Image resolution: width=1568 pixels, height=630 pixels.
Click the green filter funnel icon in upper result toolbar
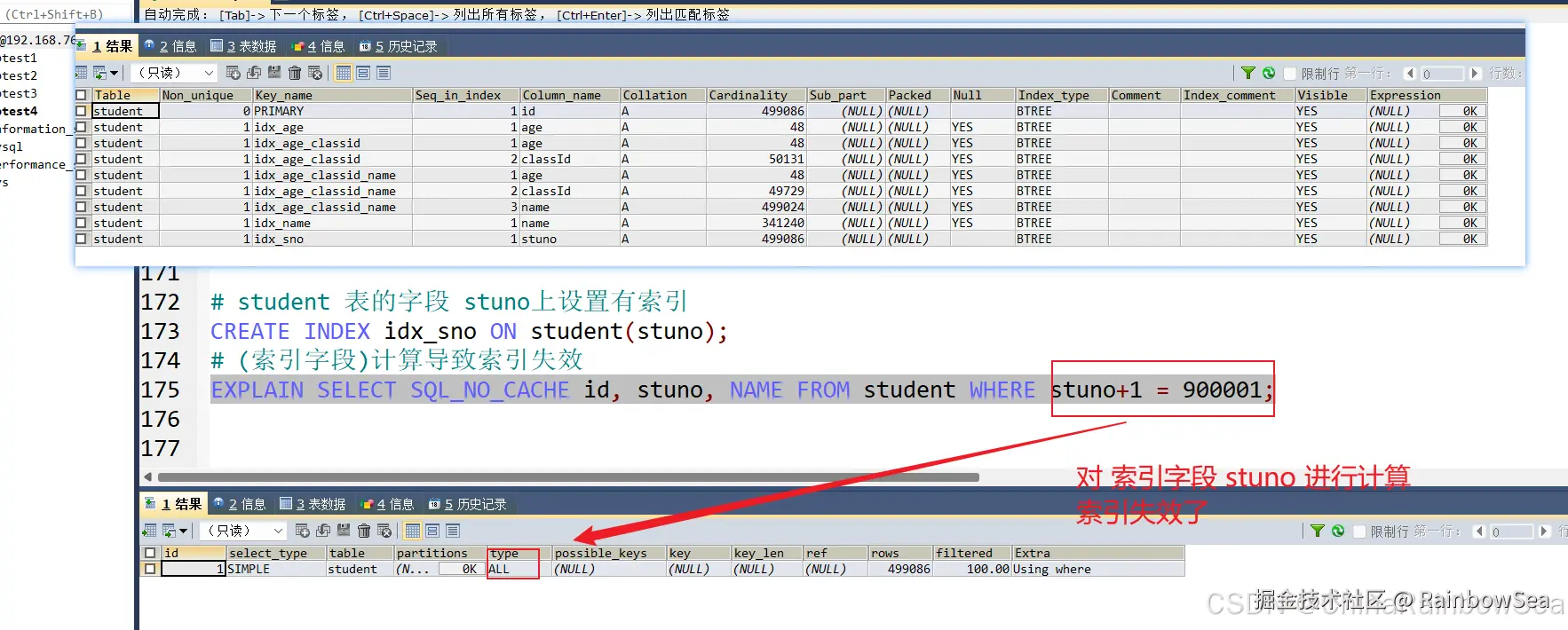(x=1248, y=73)
